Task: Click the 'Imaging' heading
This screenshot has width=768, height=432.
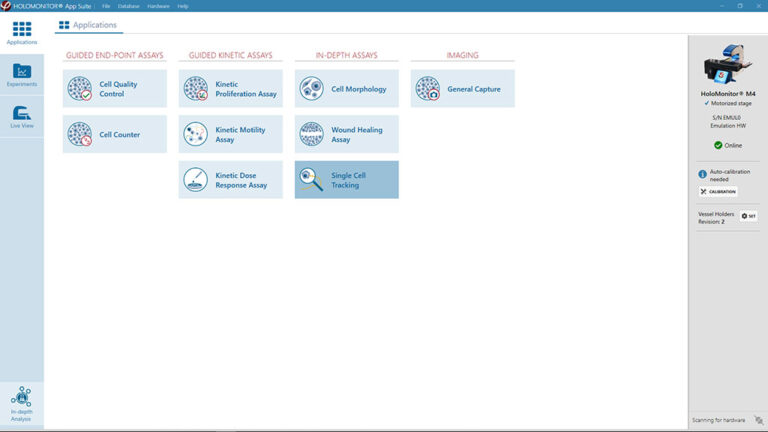Action: (462, 55)
